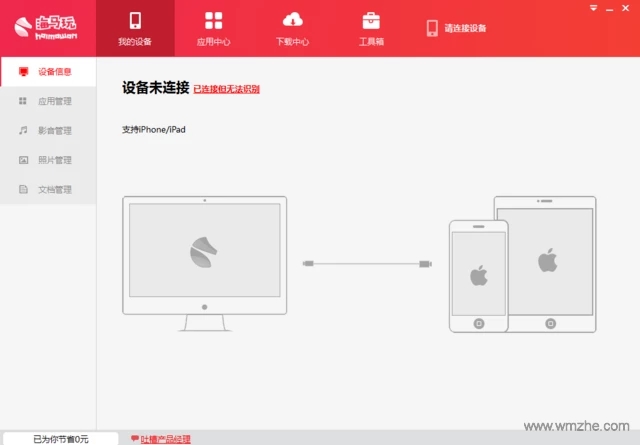
Task: Switch to 下载中心 tab label
Action: coord(292,42)
